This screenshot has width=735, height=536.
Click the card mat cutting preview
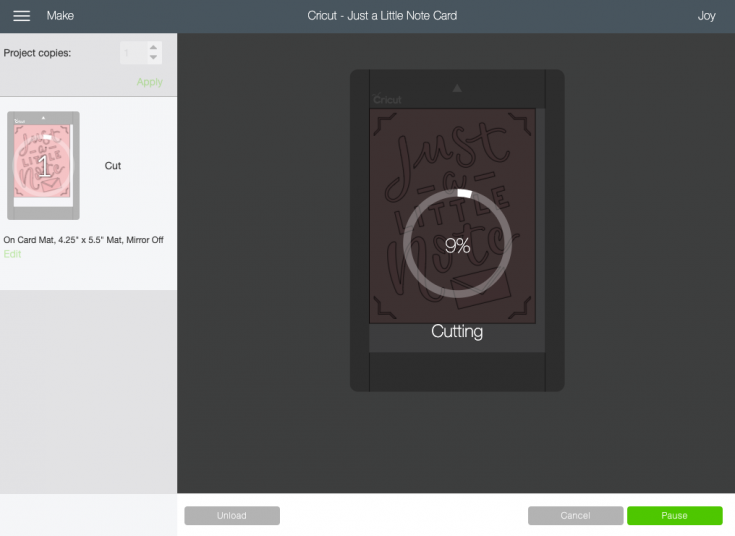click(457, 230)
